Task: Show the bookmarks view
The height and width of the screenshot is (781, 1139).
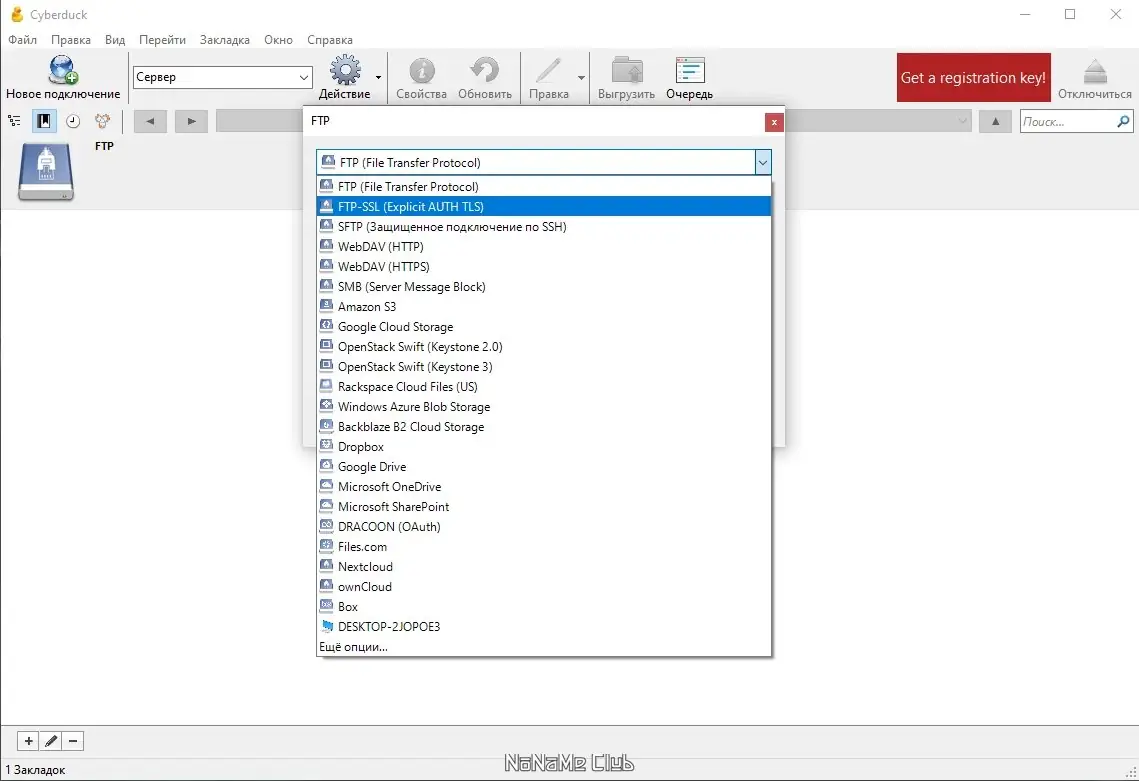Action: pos(44,121)
